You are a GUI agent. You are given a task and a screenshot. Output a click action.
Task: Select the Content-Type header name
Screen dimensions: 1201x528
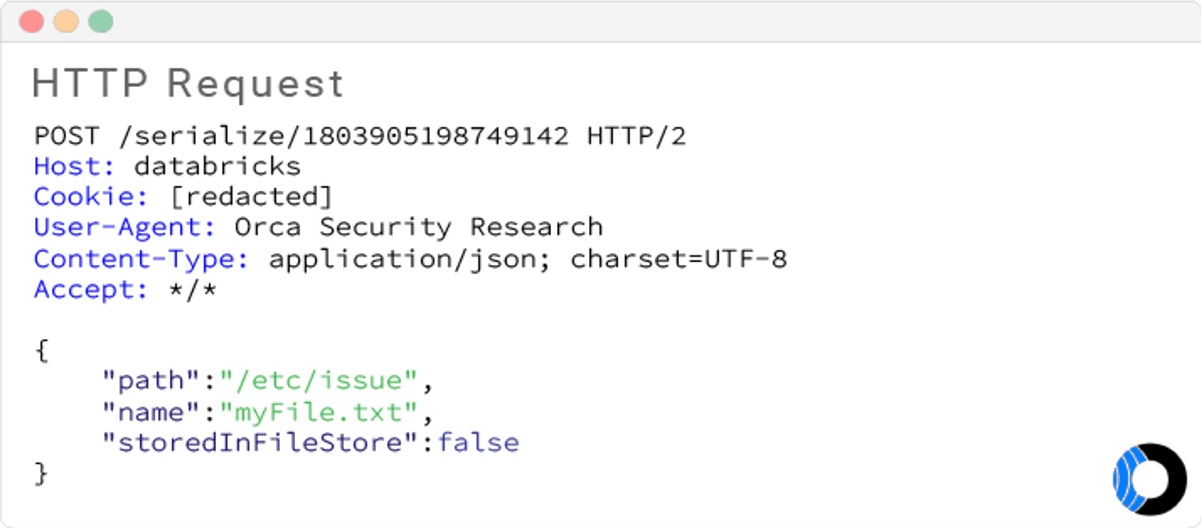(142, 259)
